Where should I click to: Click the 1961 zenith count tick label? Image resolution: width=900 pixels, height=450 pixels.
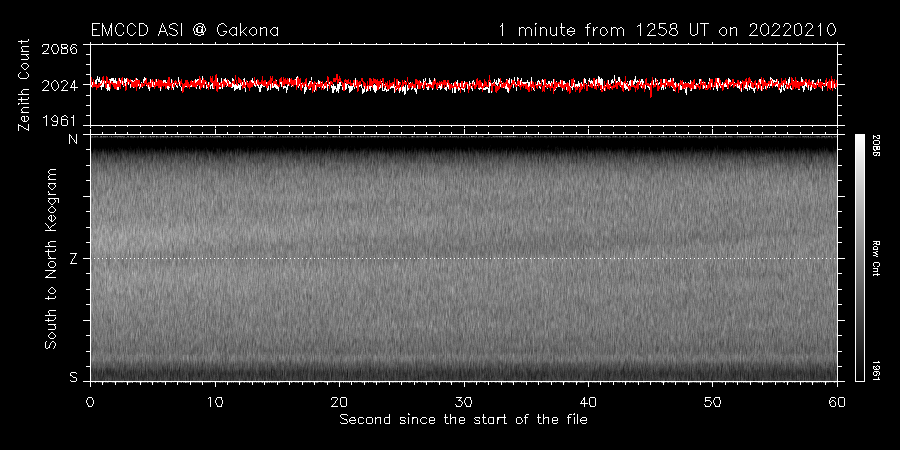pyautogui.click(x=60, y=121)
